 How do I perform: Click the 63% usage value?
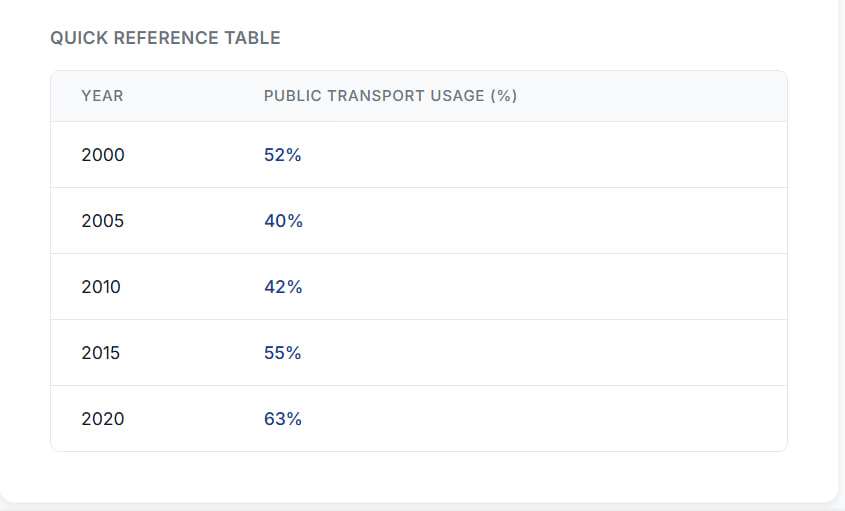283,419
